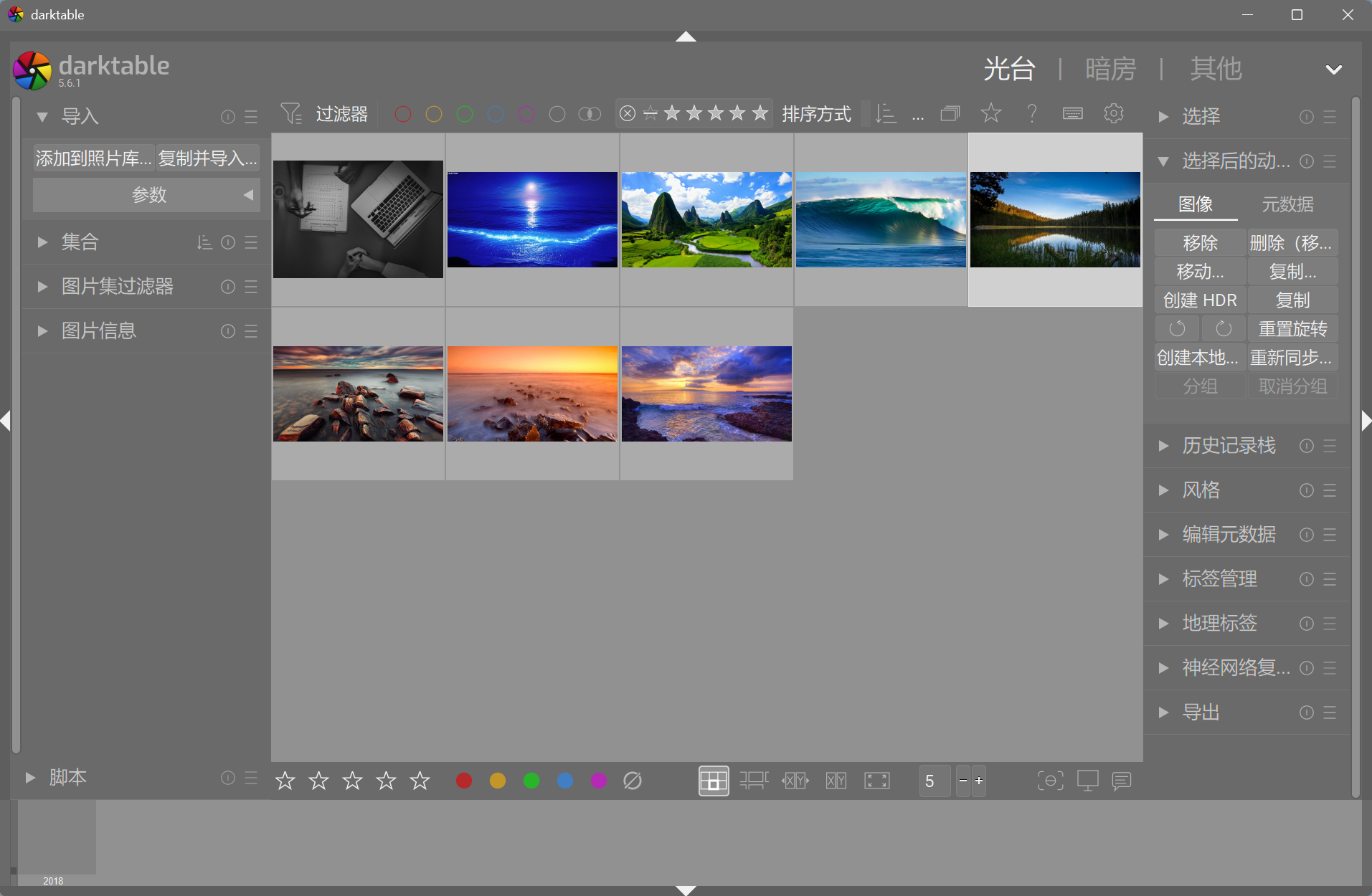Select the 元数据 tab
Image resolution: width=1372 pixels, height=896 pixels.
coord(1288,204)
